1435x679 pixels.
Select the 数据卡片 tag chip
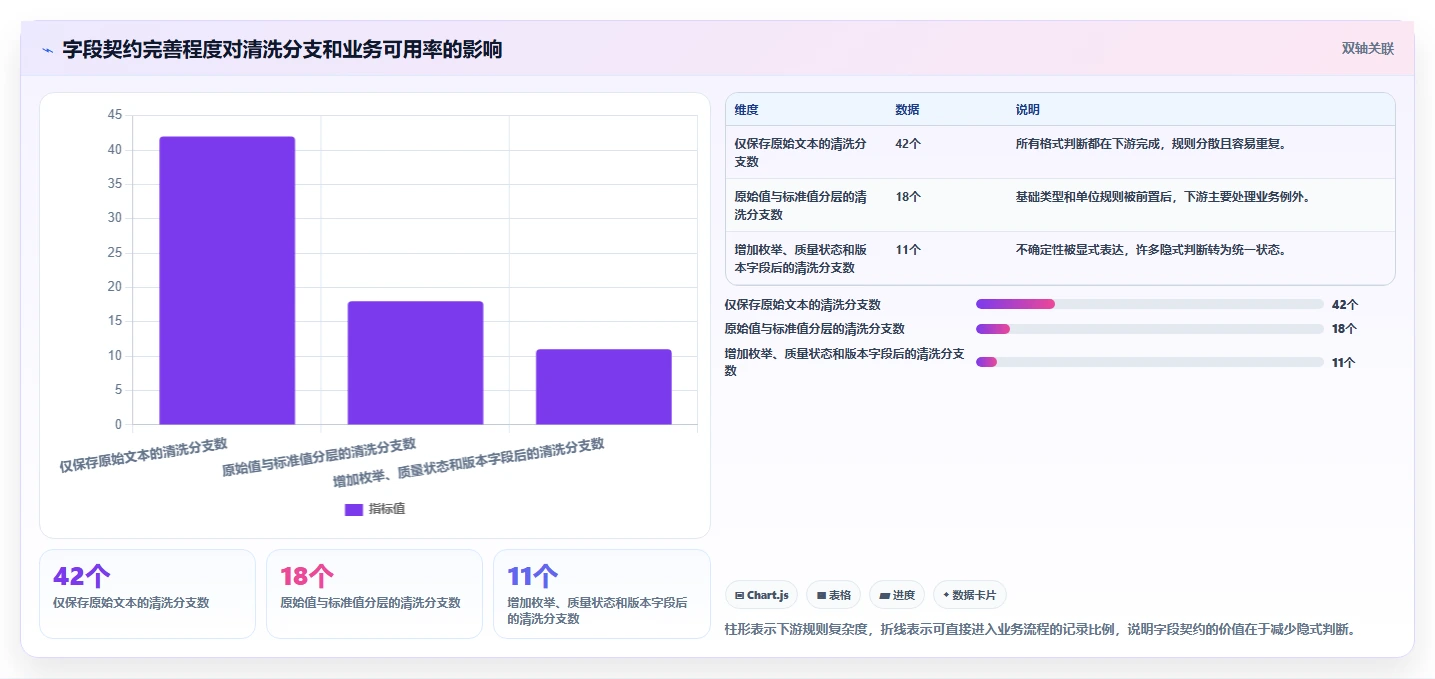969,595
